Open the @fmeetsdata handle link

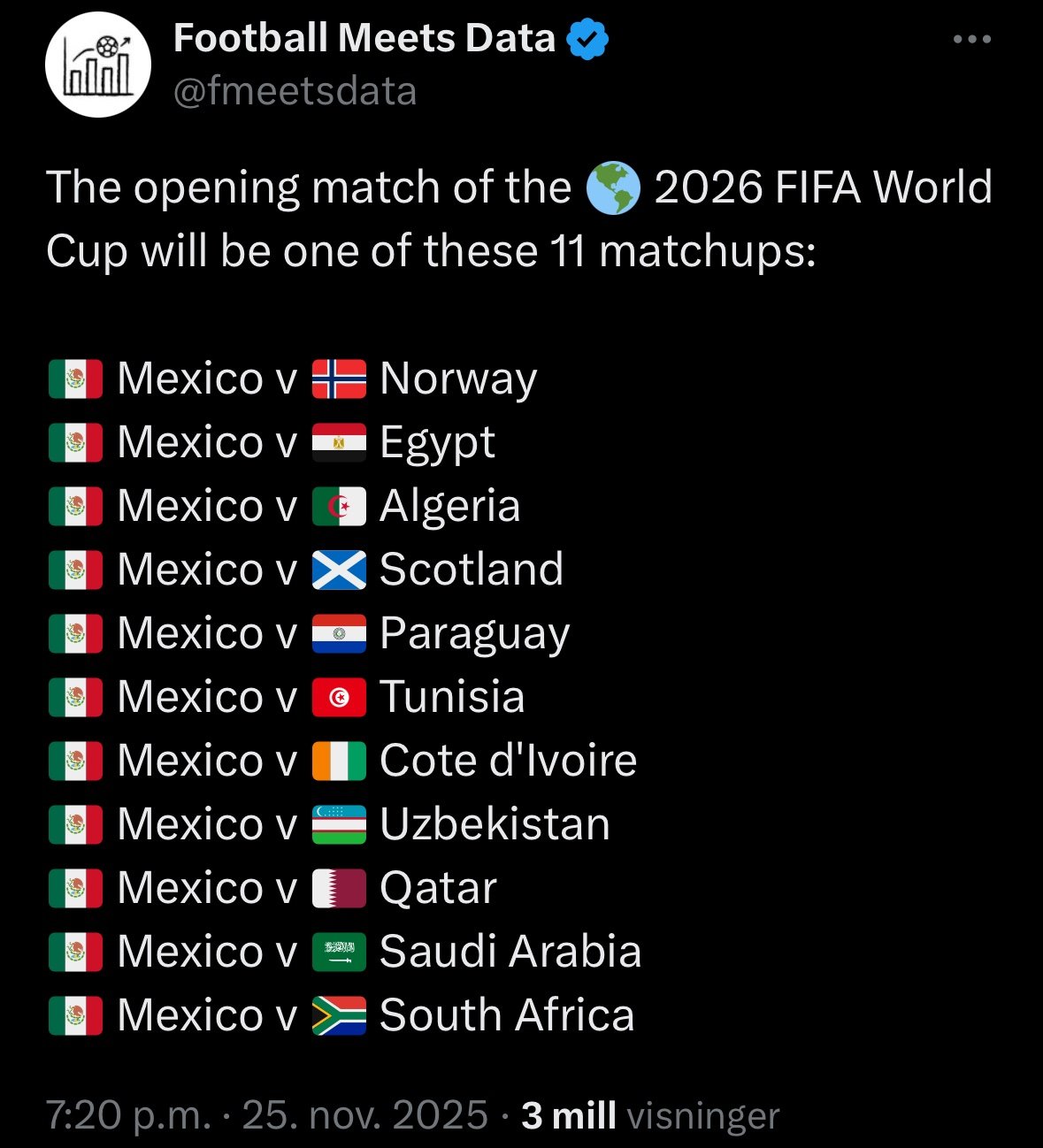point(295,91)
